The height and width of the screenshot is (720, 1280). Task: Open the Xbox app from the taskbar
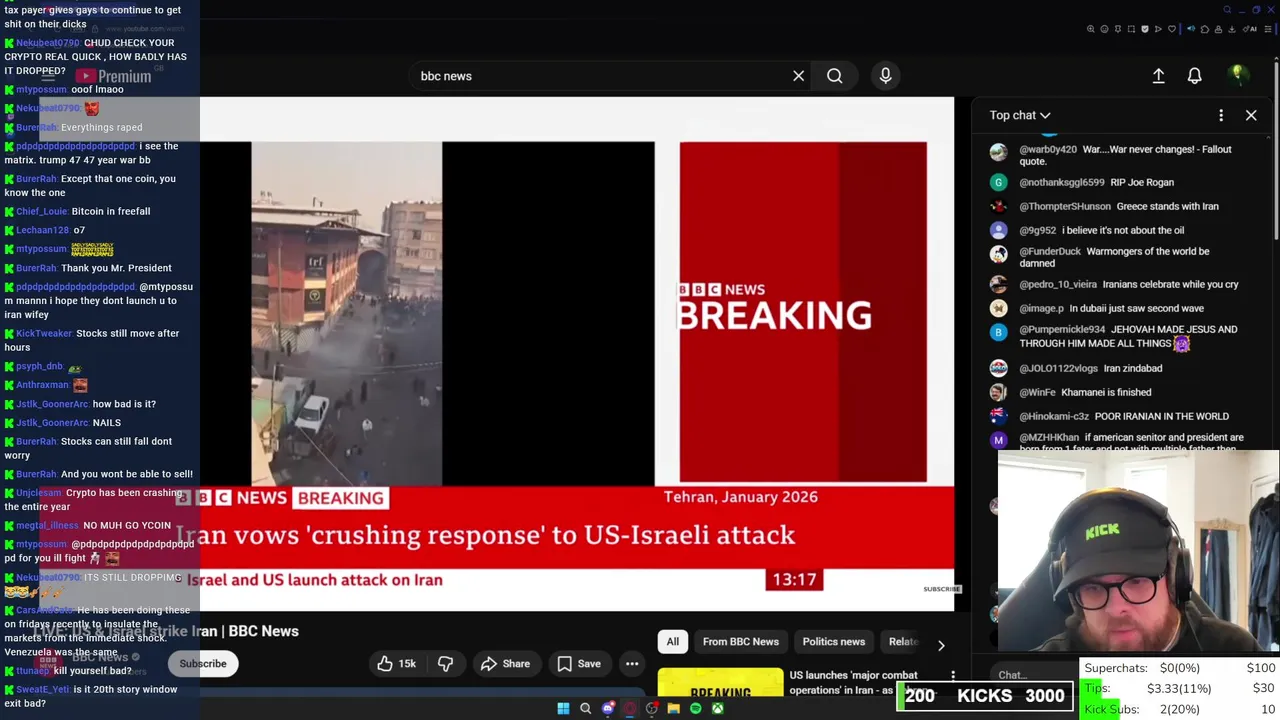coord(718,709)
